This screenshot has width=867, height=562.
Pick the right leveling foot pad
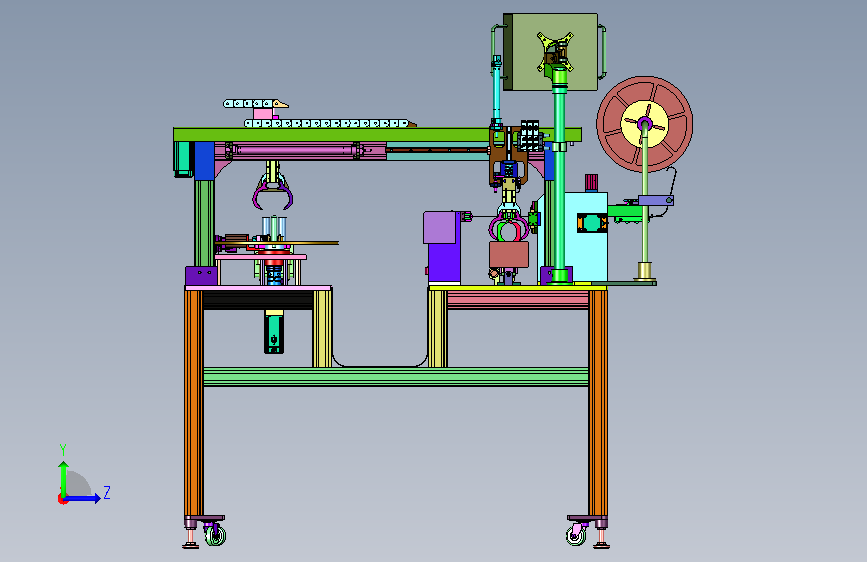point(602,546)
